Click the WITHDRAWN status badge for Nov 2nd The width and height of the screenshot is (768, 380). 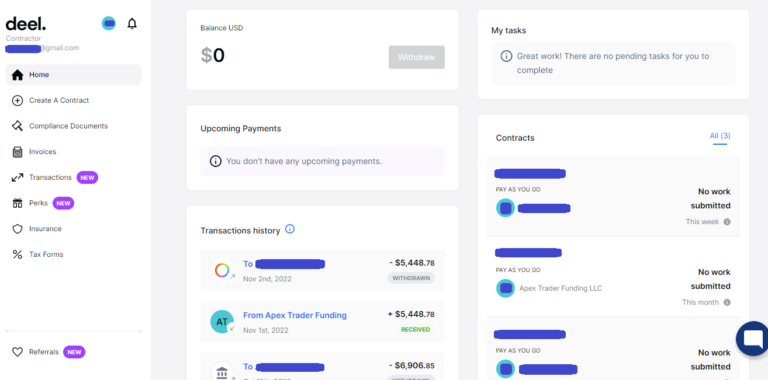click(x=411, y=278)
